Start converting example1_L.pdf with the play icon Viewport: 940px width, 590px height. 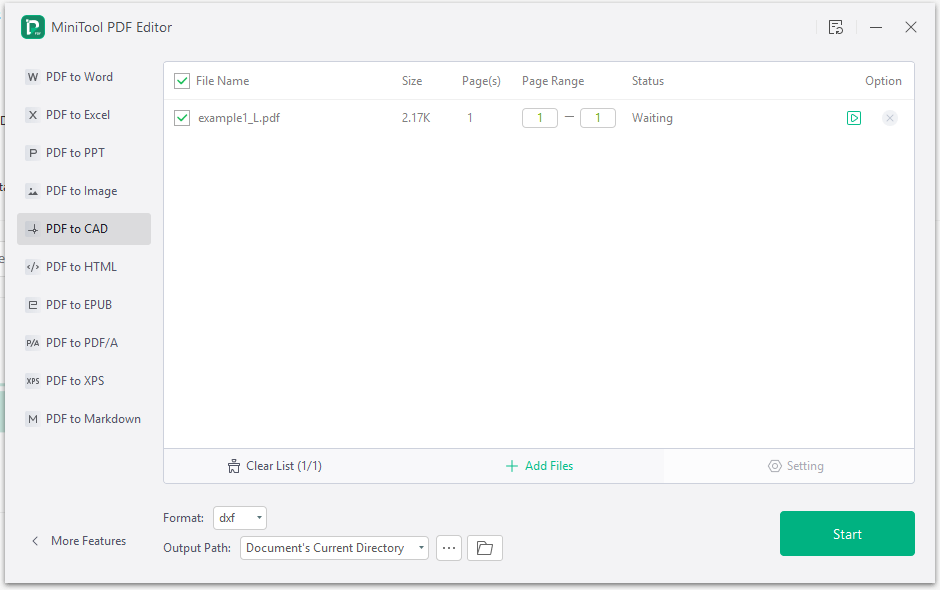point(854,118)
